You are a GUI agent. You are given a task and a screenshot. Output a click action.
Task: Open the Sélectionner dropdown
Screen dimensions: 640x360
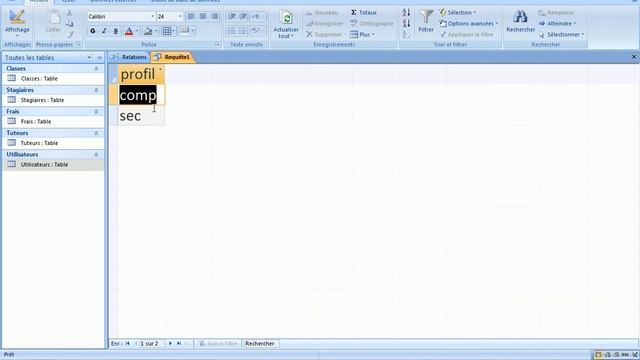coord(561,35)
